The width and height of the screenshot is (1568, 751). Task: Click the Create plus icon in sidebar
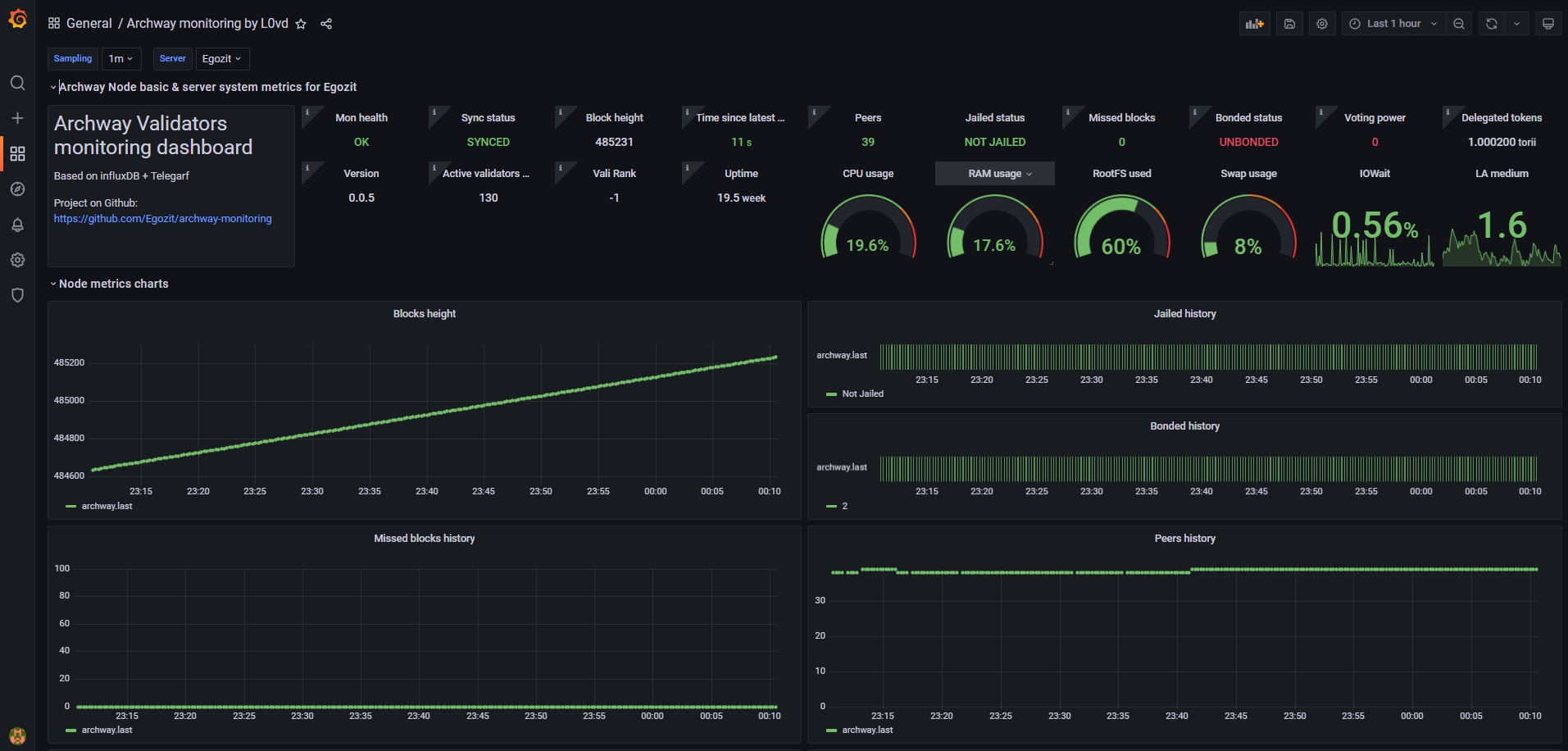[17, 118]
